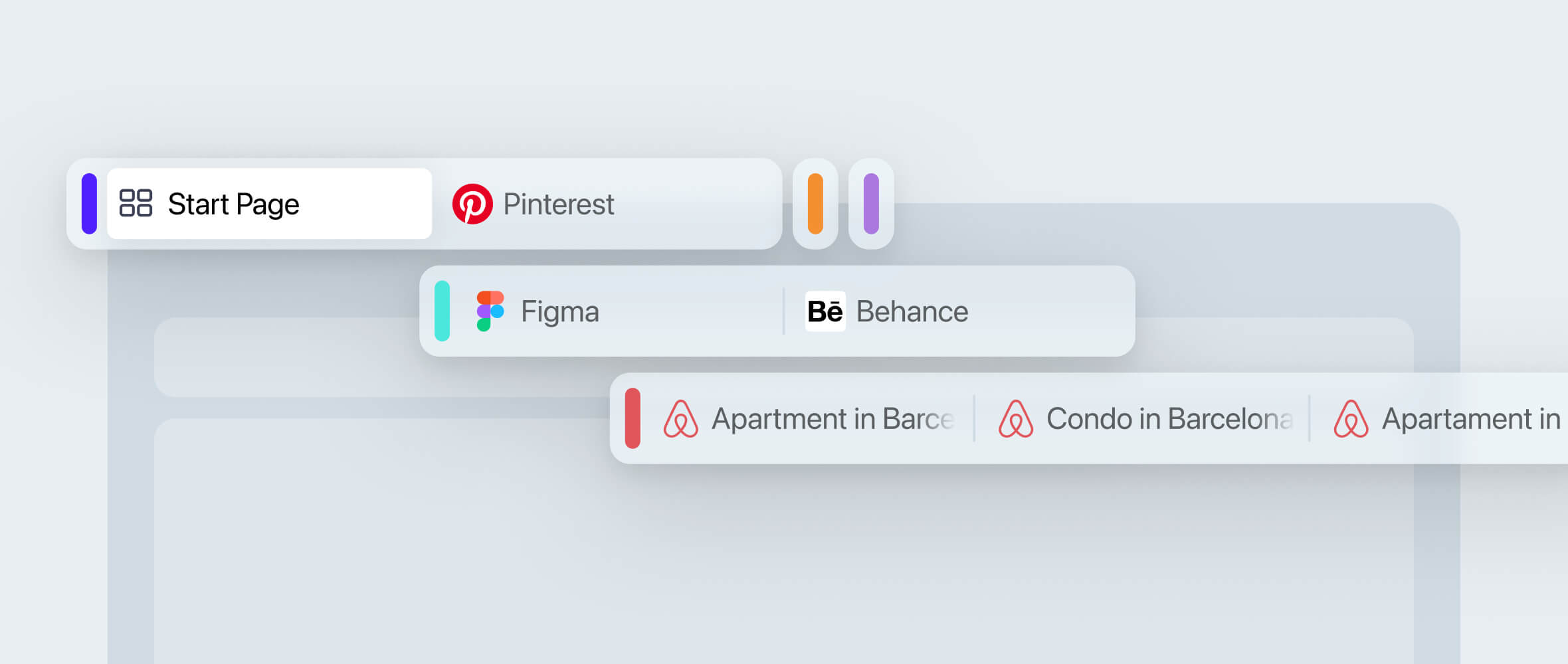Collapse the orange tab group indicator
The height and width of the screenshot is (664, 1568).
pyautogui.click(x=815, y=204)
